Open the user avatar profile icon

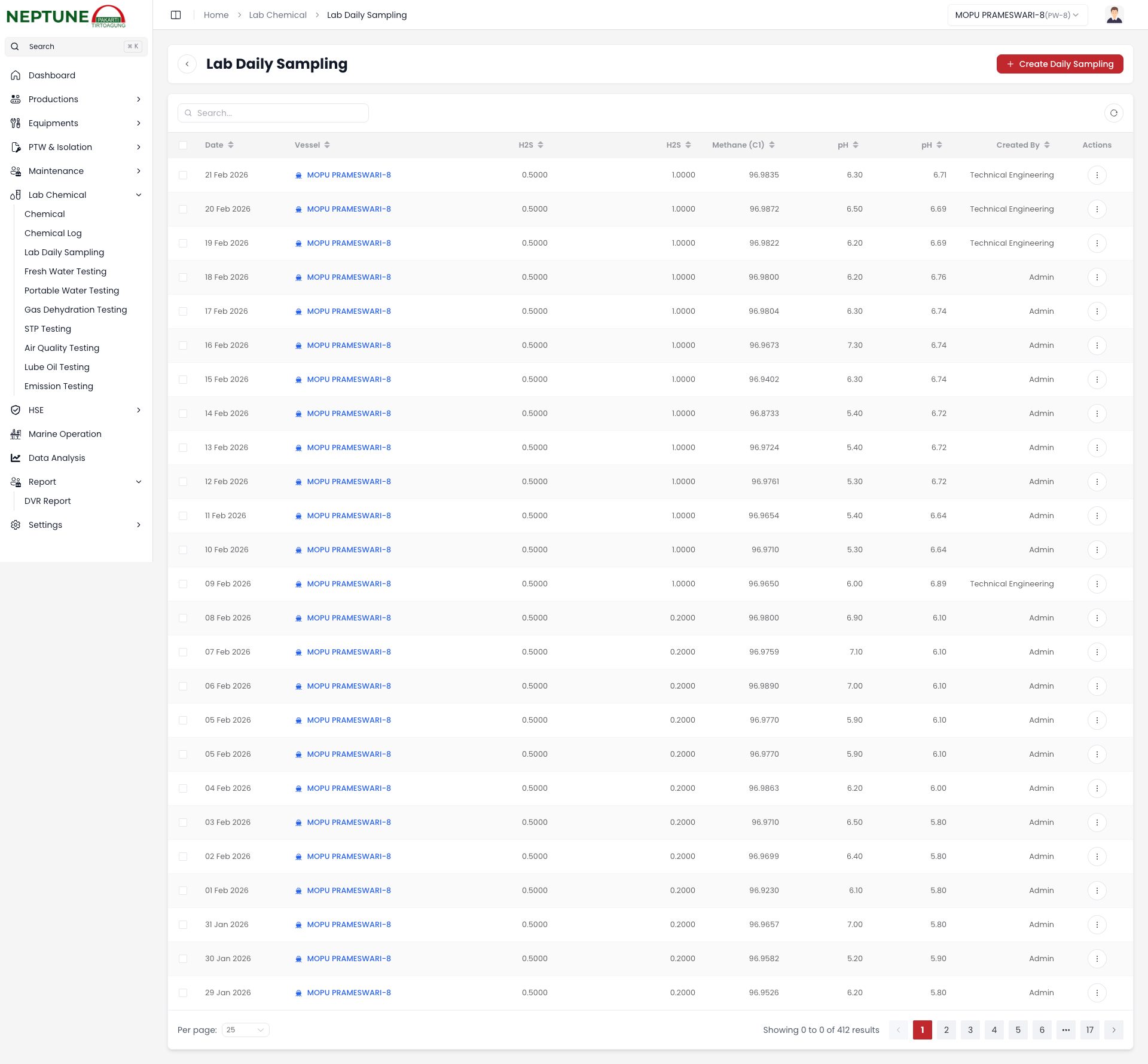point(1114,15)
